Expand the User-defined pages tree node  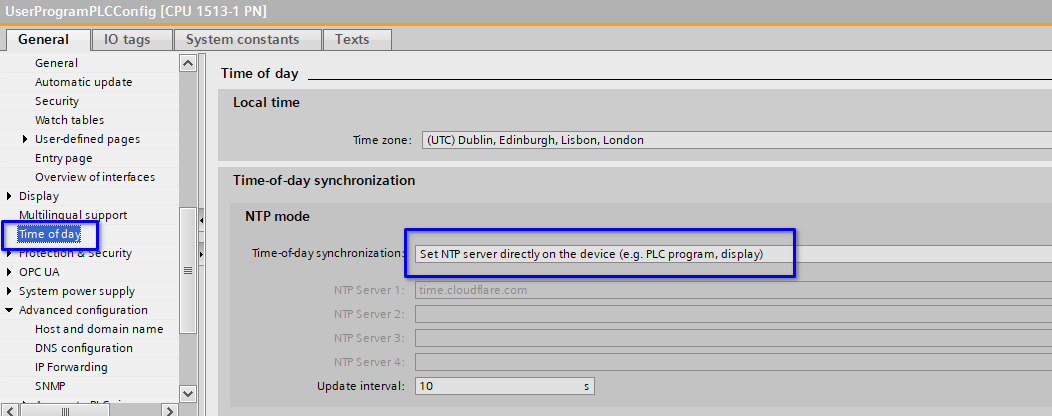[x=25, y=139]
